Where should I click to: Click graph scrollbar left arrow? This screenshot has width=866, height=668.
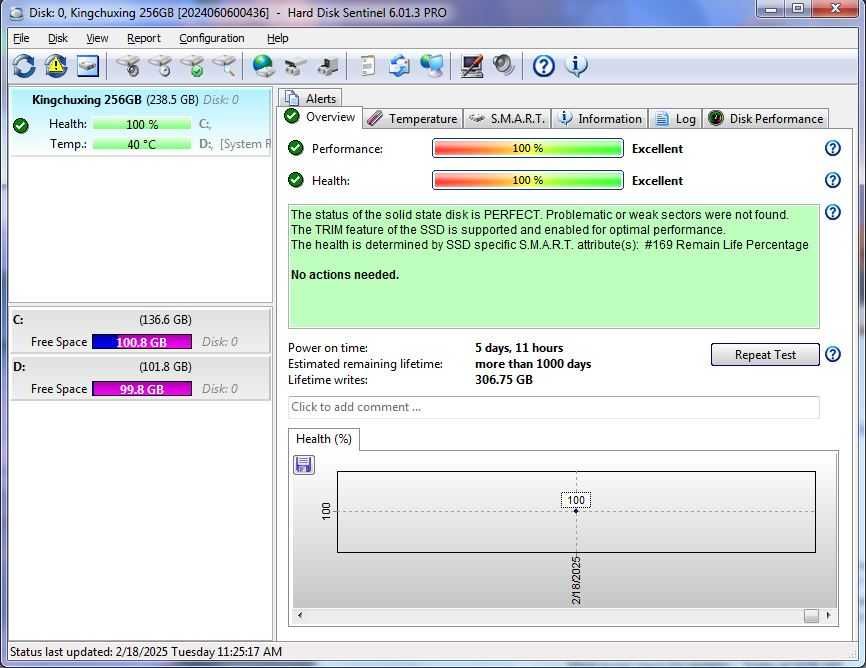pyautogui.click(x=300, y=615)
